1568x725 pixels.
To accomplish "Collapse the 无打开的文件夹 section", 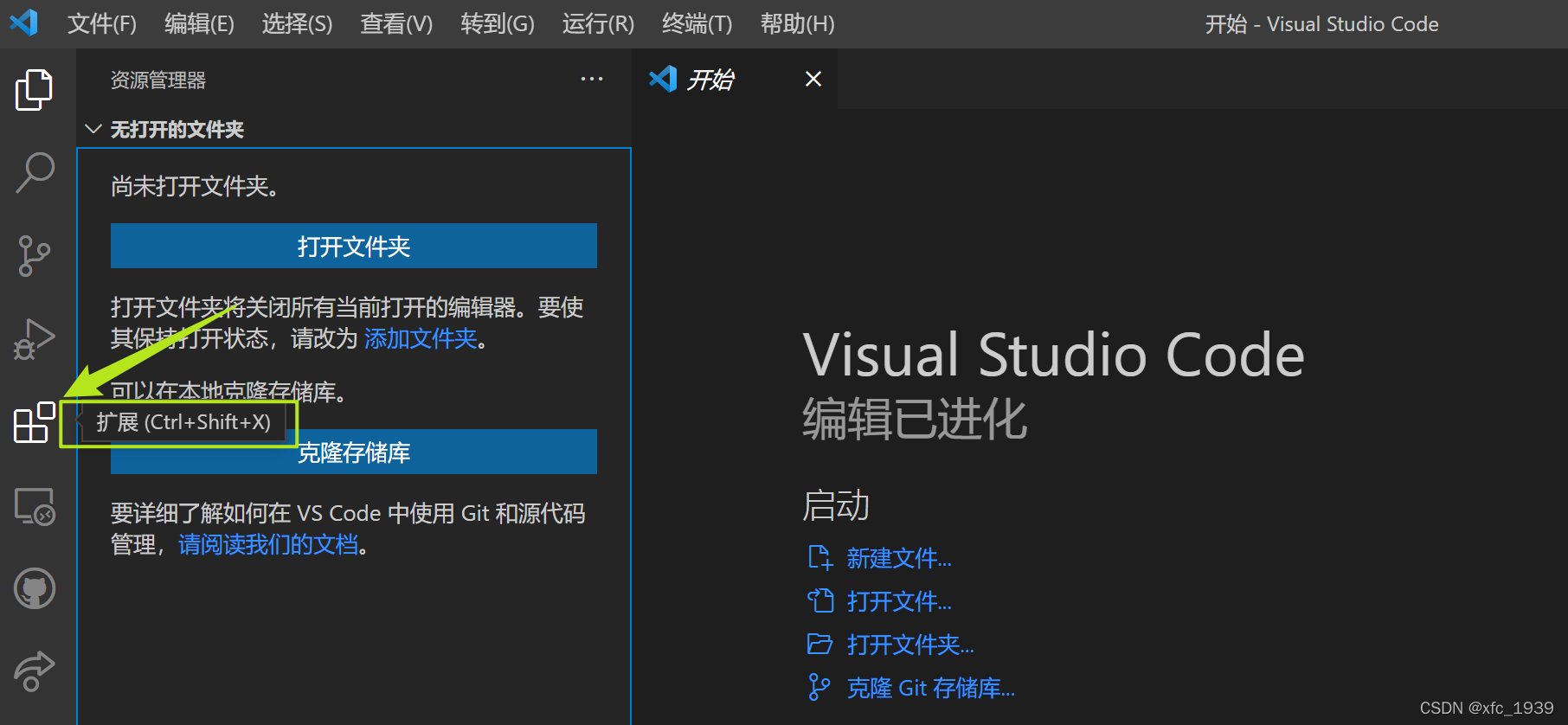I will click(x=93, y=129).
